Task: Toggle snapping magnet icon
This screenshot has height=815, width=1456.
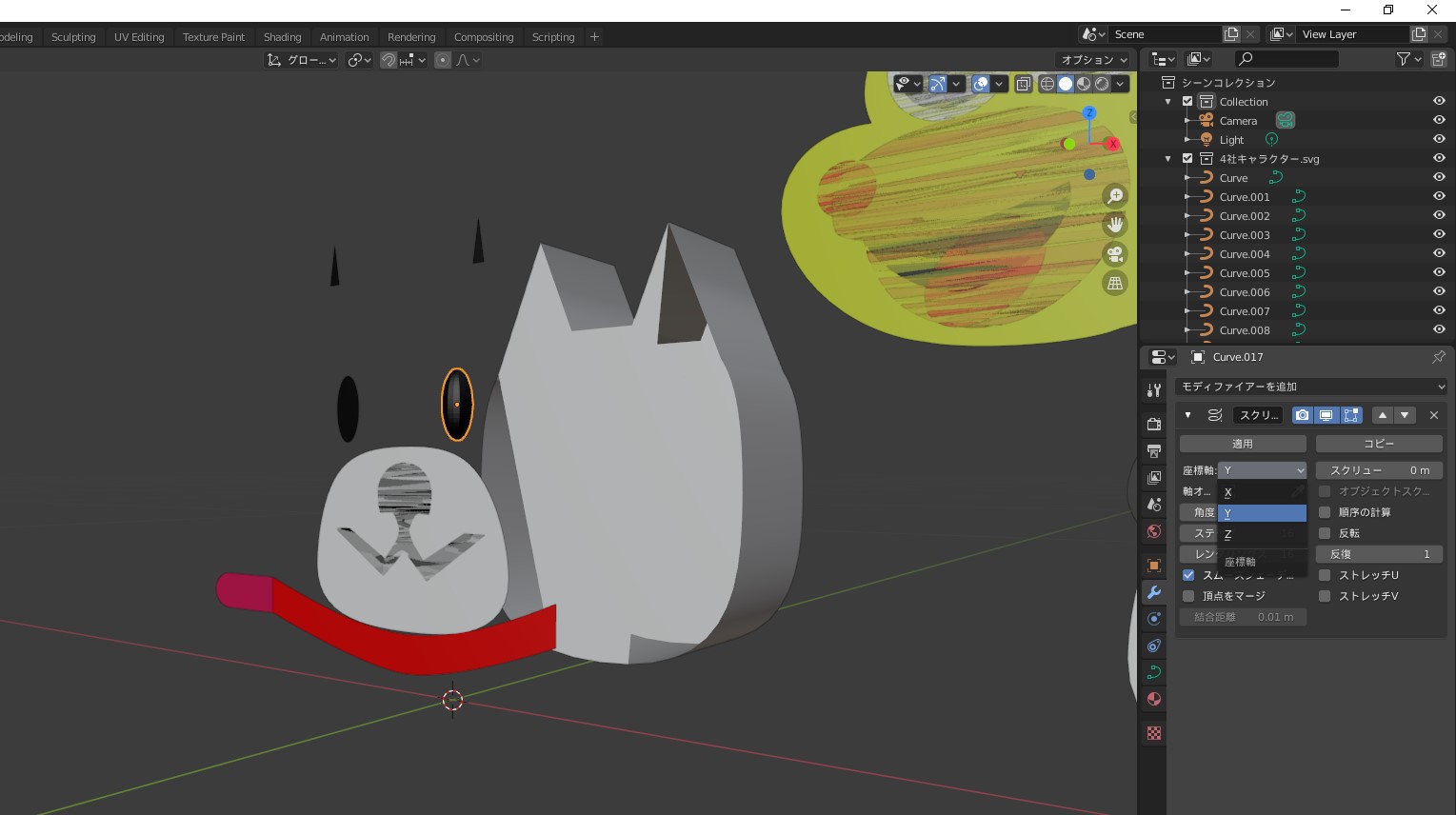Action: (x=389, y=60)
